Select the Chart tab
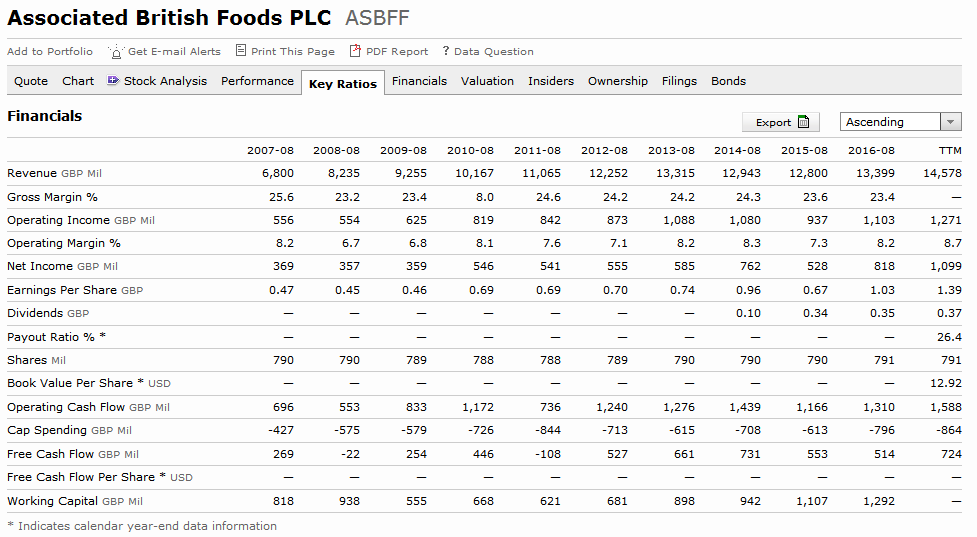 (78, 81)
